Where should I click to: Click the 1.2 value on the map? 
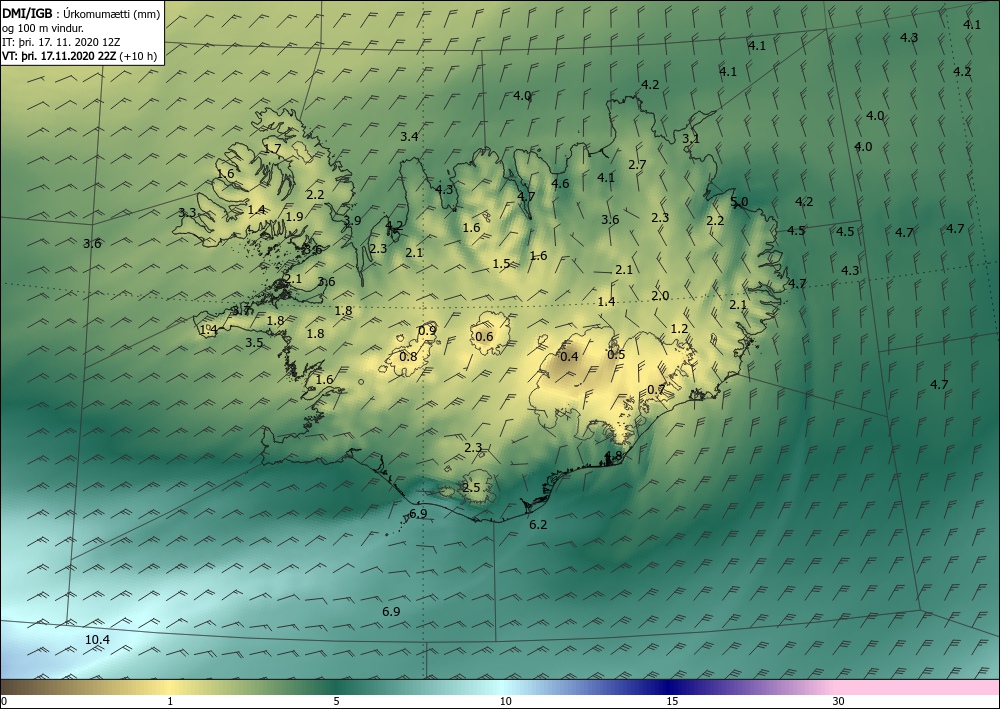coord(679,328)
